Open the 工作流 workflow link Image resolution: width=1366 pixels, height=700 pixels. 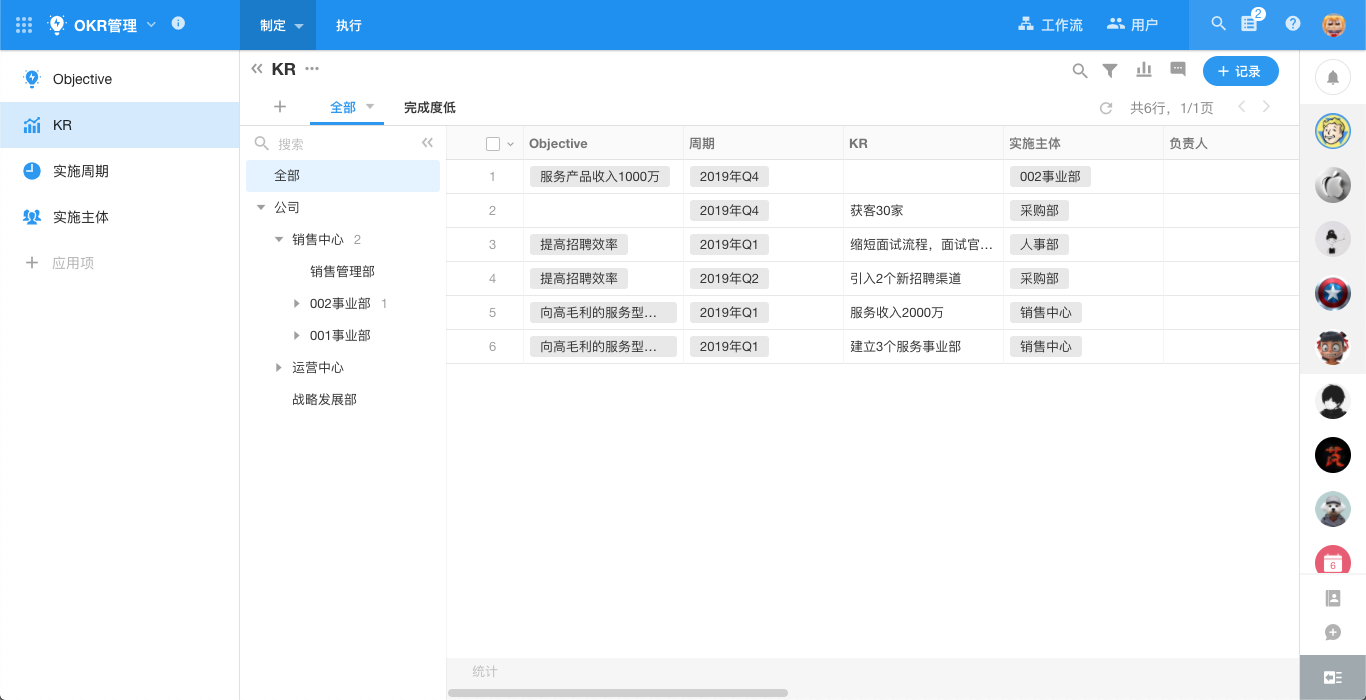click(x=1050, y=25)
